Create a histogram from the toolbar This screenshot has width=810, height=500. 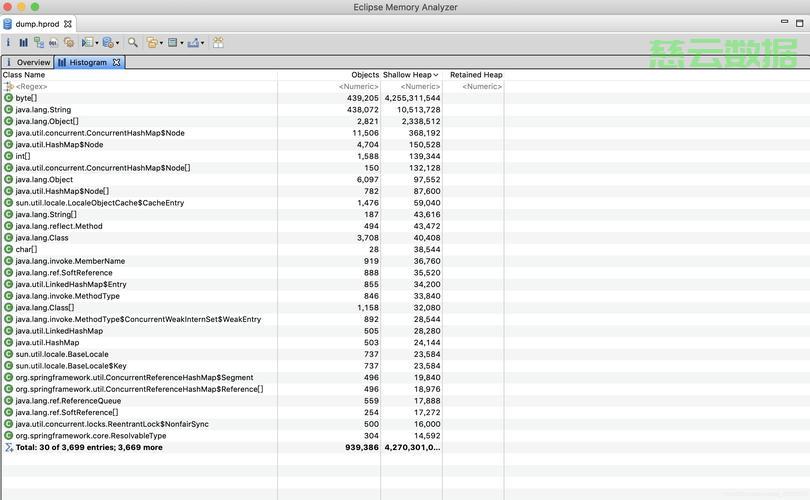pos(23,43)
